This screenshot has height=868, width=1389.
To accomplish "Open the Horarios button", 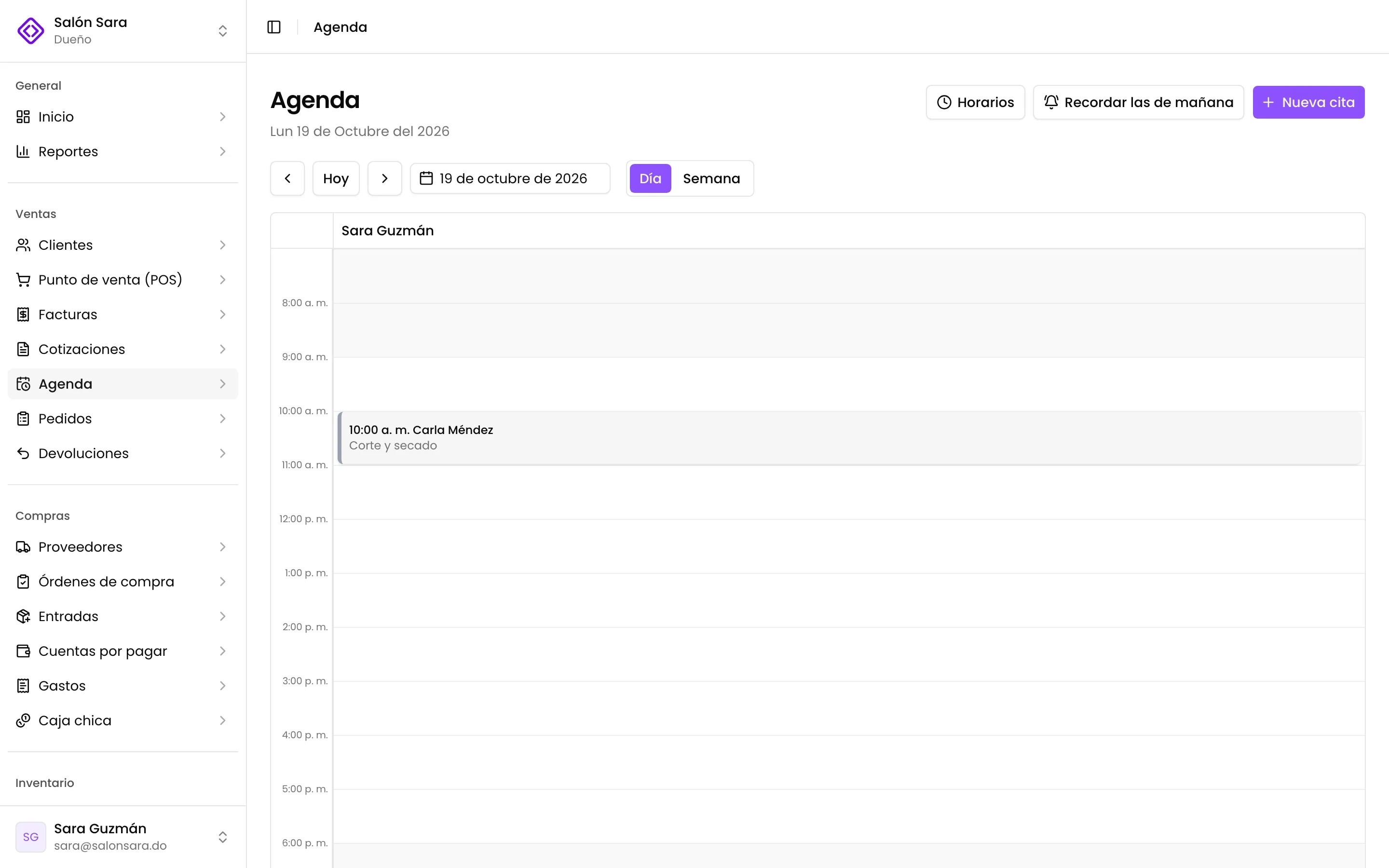I will (x=975, y=102).
